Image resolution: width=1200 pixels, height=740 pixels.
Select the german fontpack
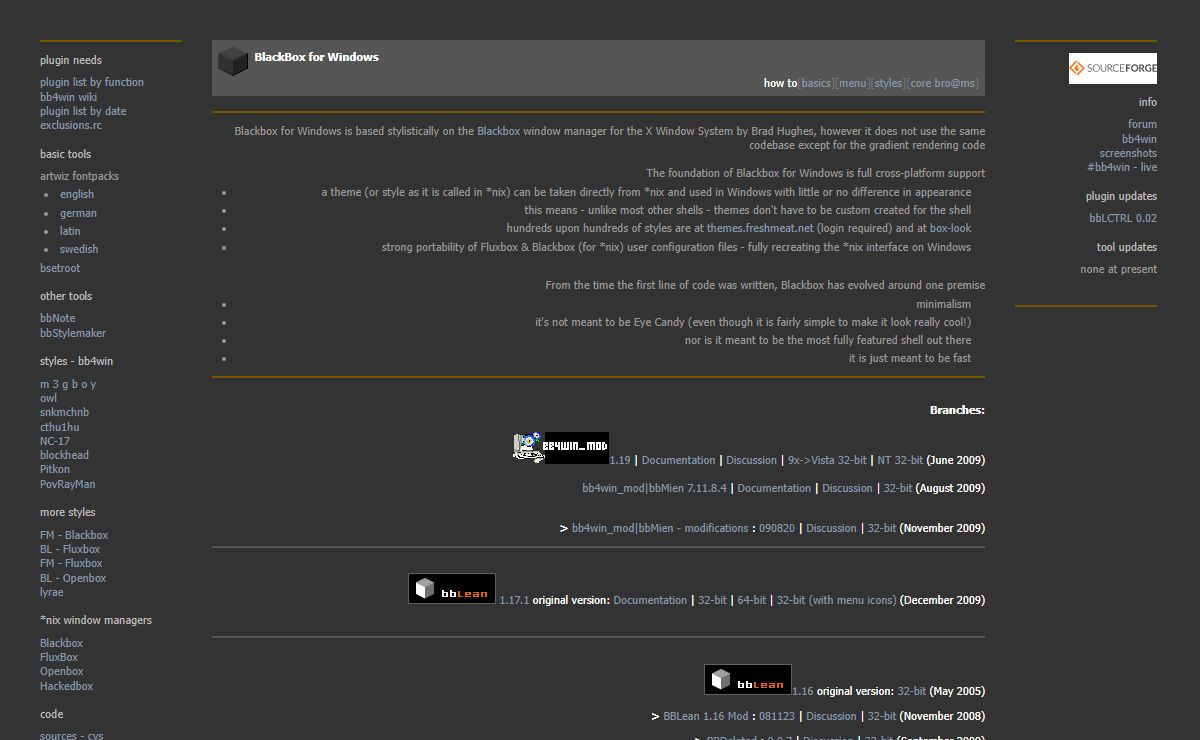coord(78,213)
